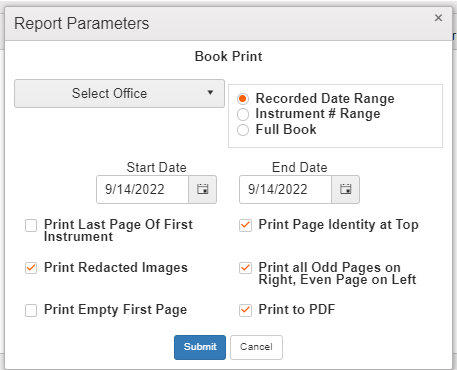Toggle Print all Odd Pages on Right
457x370 pixels.
tap(245, 268)
